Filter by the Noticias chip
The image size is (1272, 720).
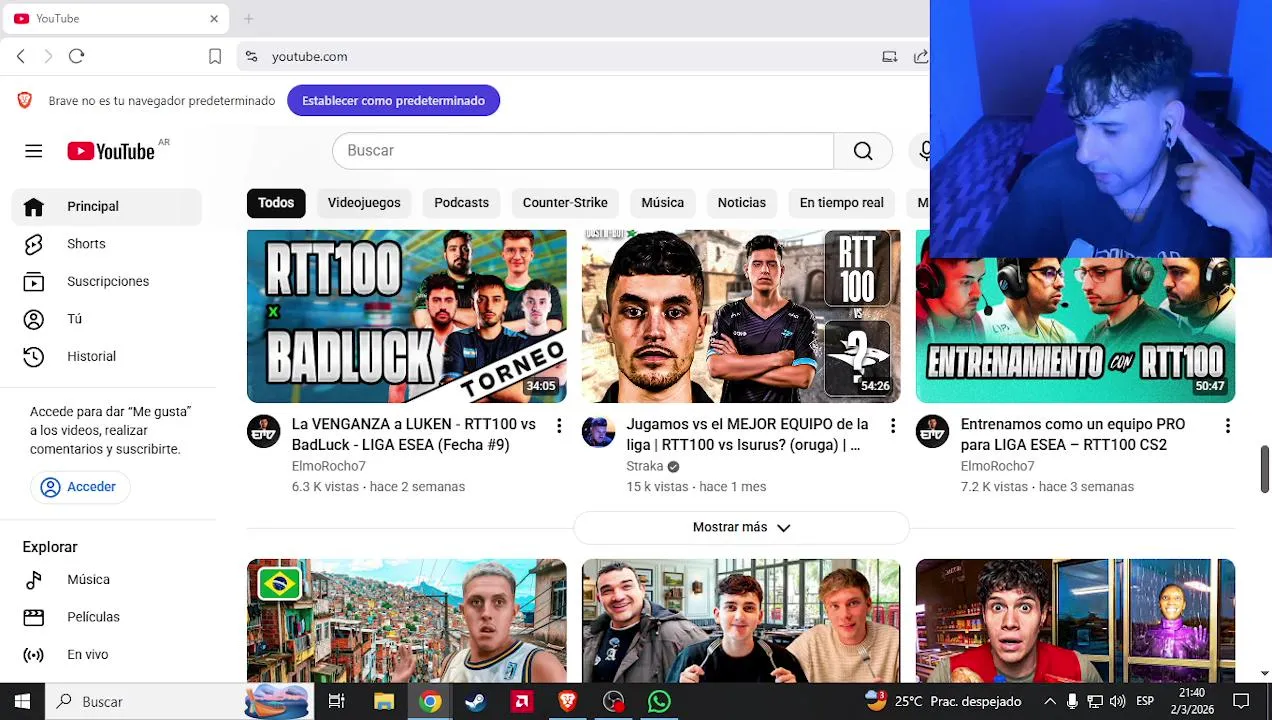click(x=741, y=203)
